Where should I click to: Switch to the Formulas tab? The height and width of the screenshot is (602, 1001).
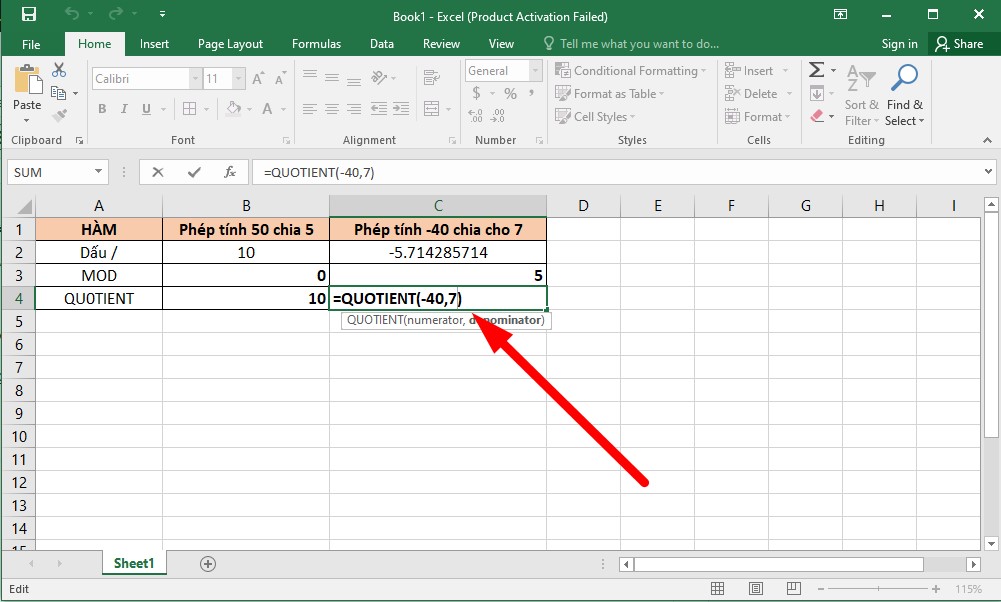pos(316,43)
